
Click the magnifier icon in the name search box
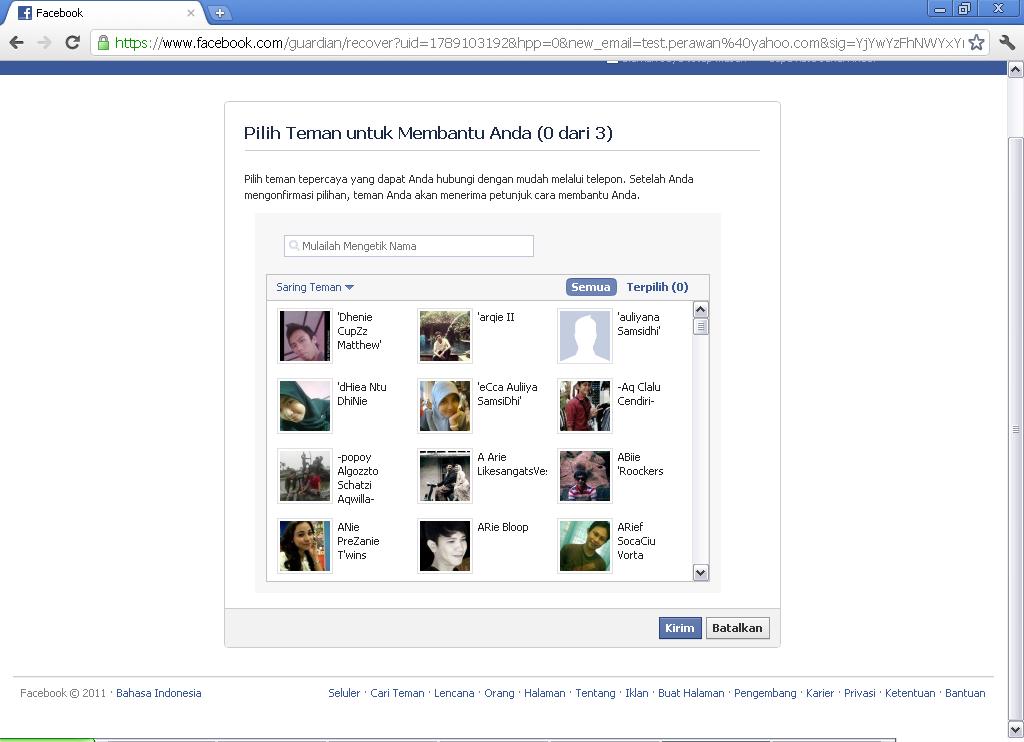coord(294,246)
